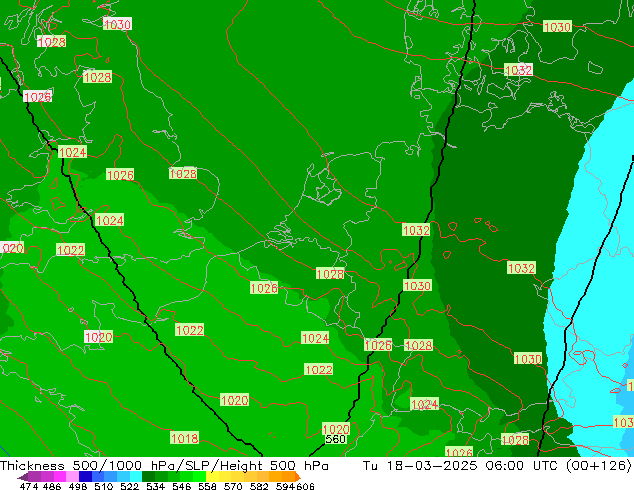This screenshot has height=490, width=634.
Task: Click the '1030' label in the top-left corner
Action: [x=117, y=24]
